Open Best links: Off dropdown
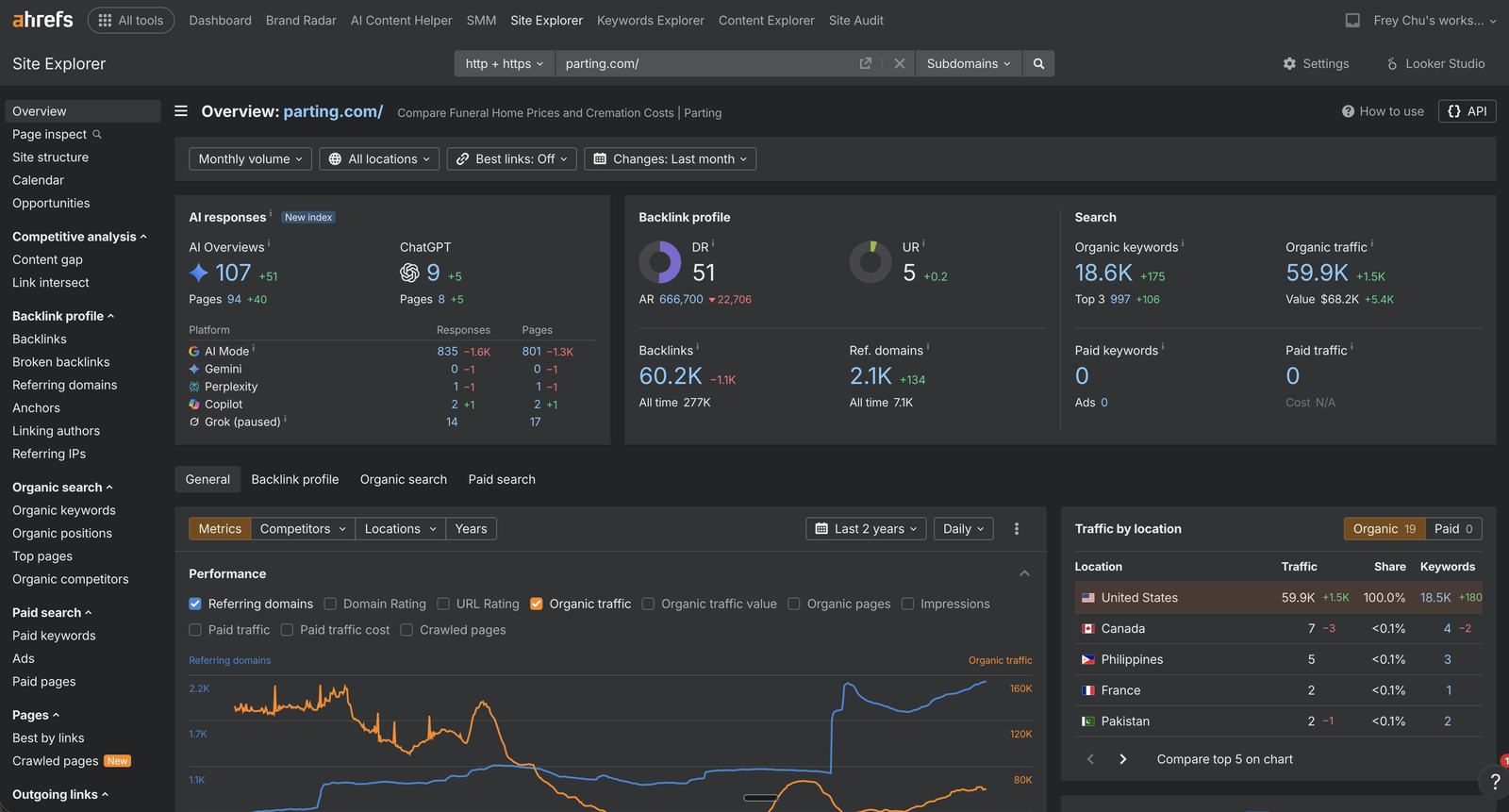This screenshot has height=812, width=1509. tap(512, 158)
